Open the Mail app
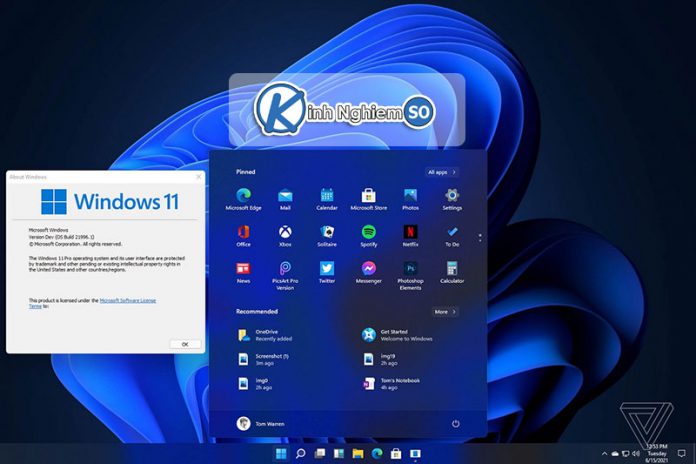The width and height of the screenshot is (696, 464). [285, 199]
